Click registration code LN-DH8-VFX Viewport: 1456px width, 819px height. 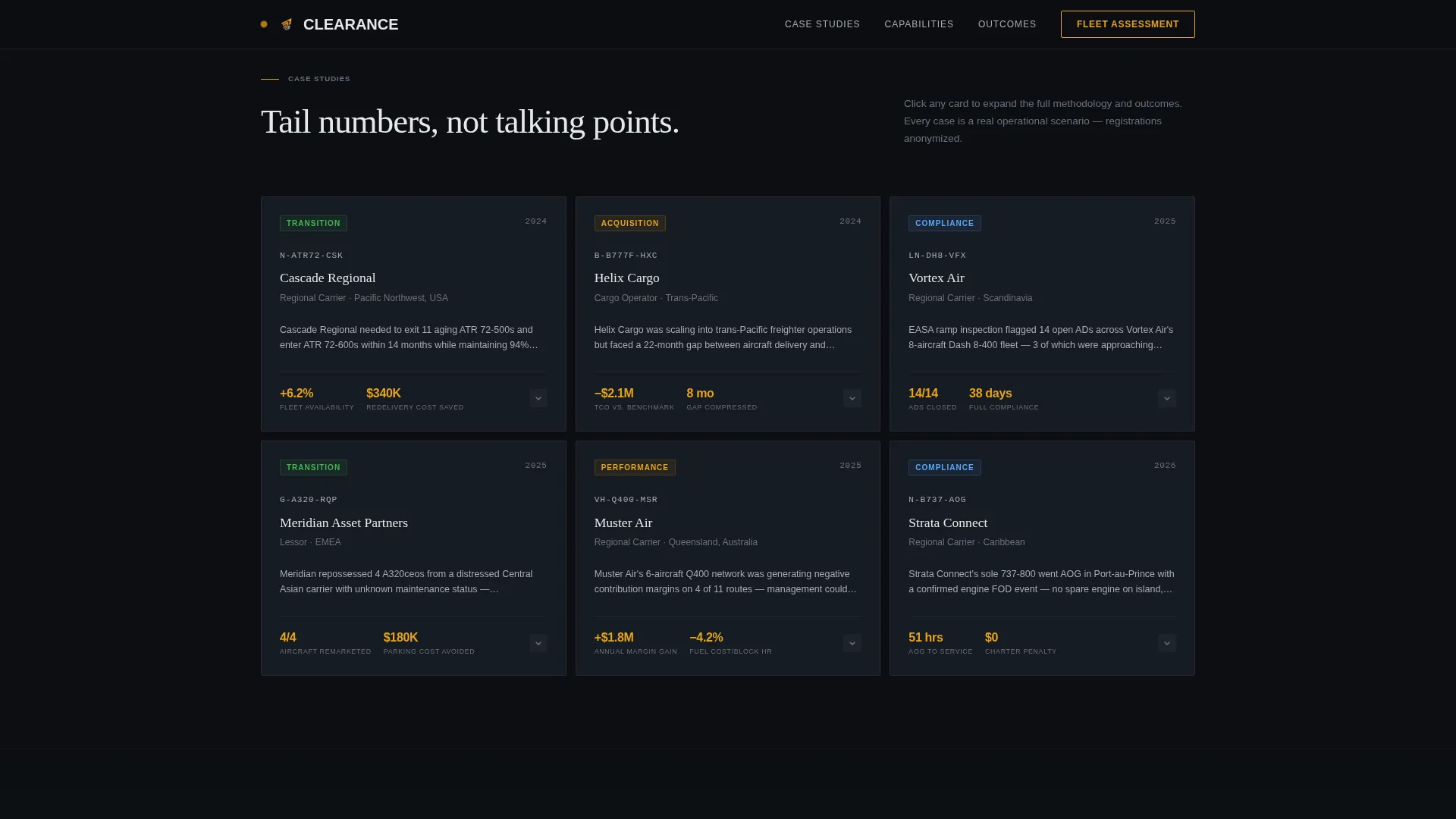tap(937, 256)
